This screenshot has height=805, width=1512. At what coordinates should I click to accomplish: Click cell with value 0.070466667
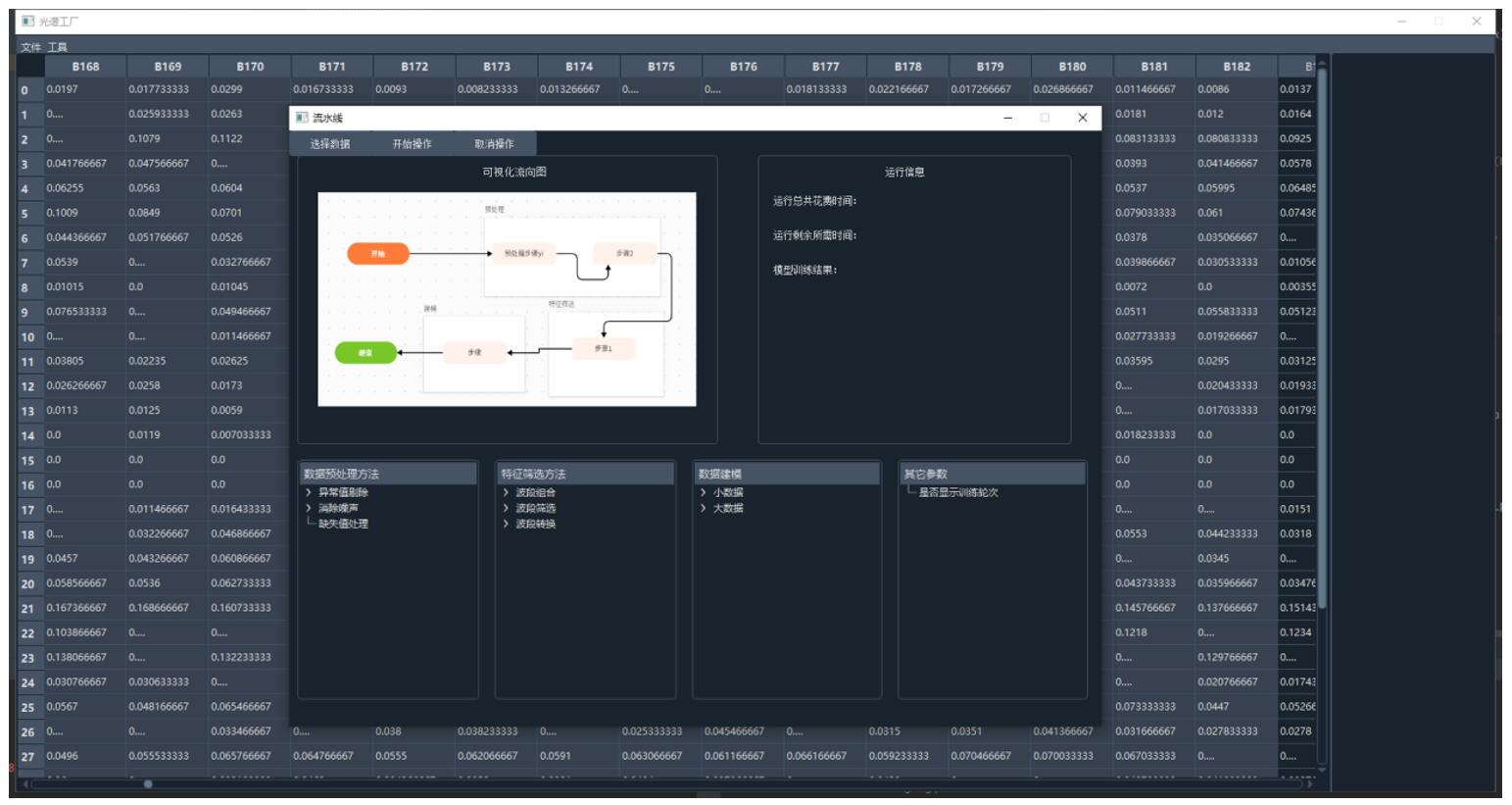[x=991, y=756]
